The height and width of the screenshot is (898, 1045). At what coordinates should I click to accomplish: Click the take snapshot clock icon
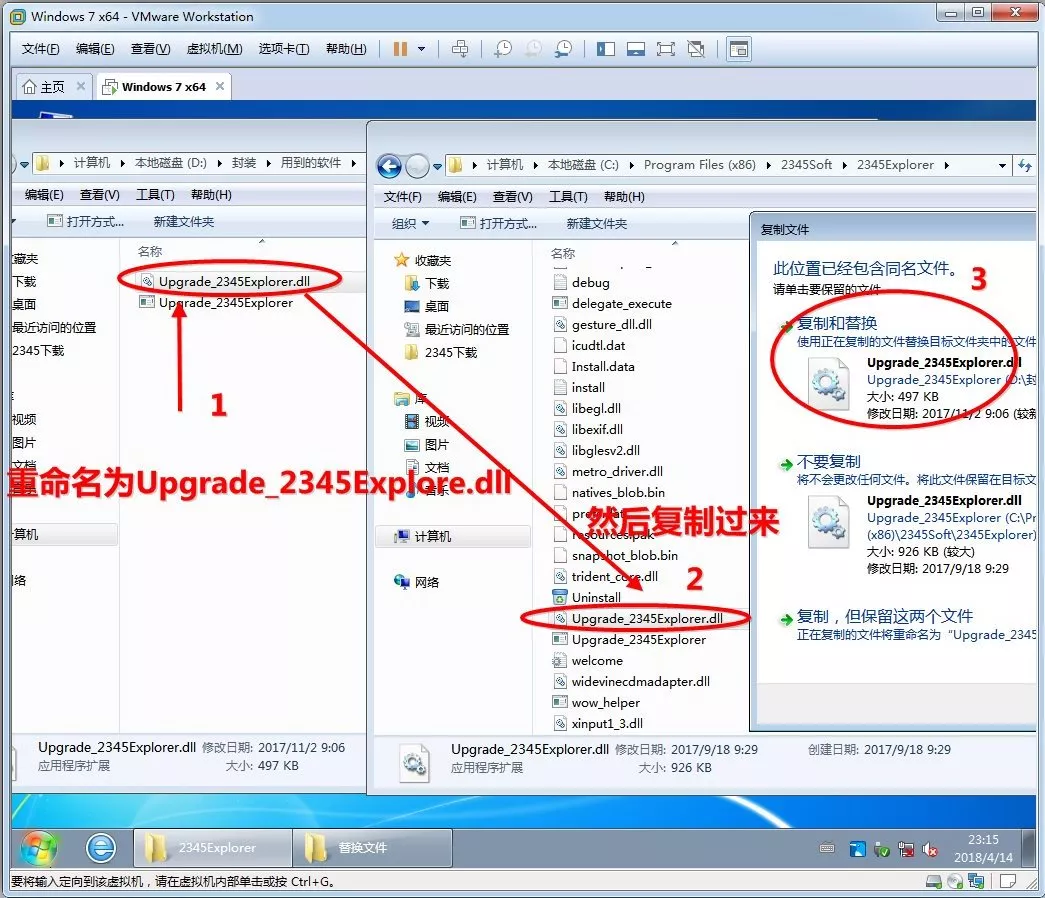(503, 49)
